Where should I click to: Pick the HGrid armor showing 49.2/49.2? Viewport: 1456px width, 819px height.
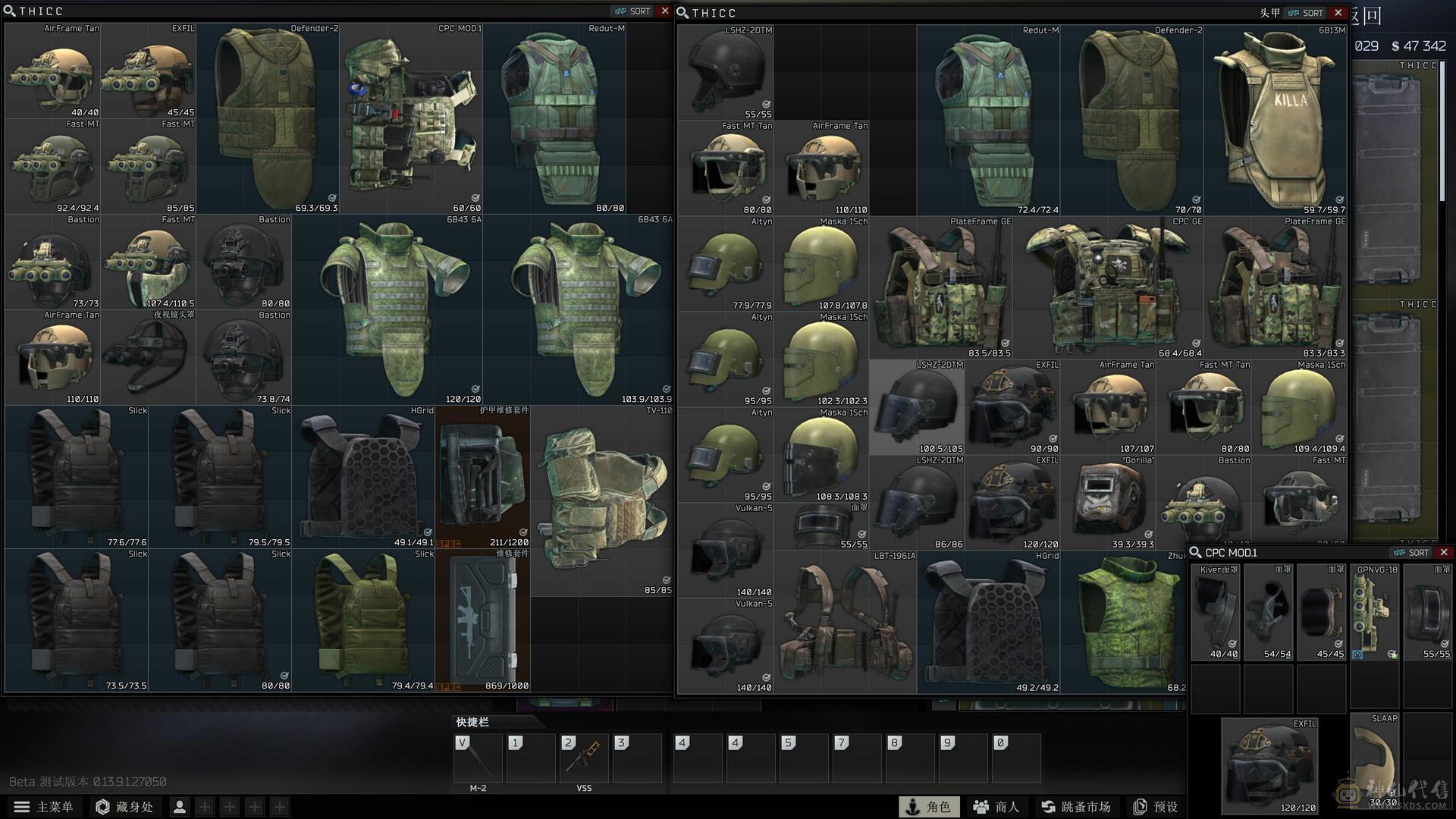[x=989, y=623]
